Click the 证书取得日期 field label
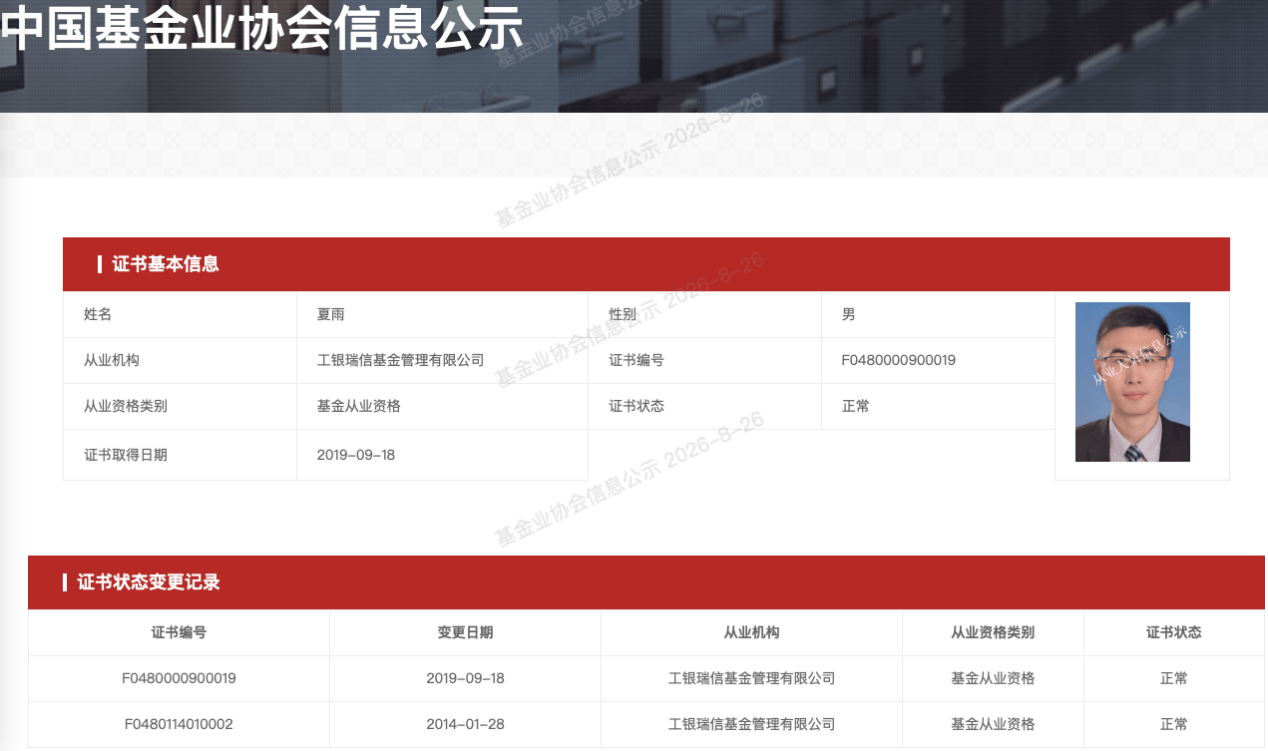Image resolution: width=1268 pixels, height=751 pixels. click(x=126, y=455)
